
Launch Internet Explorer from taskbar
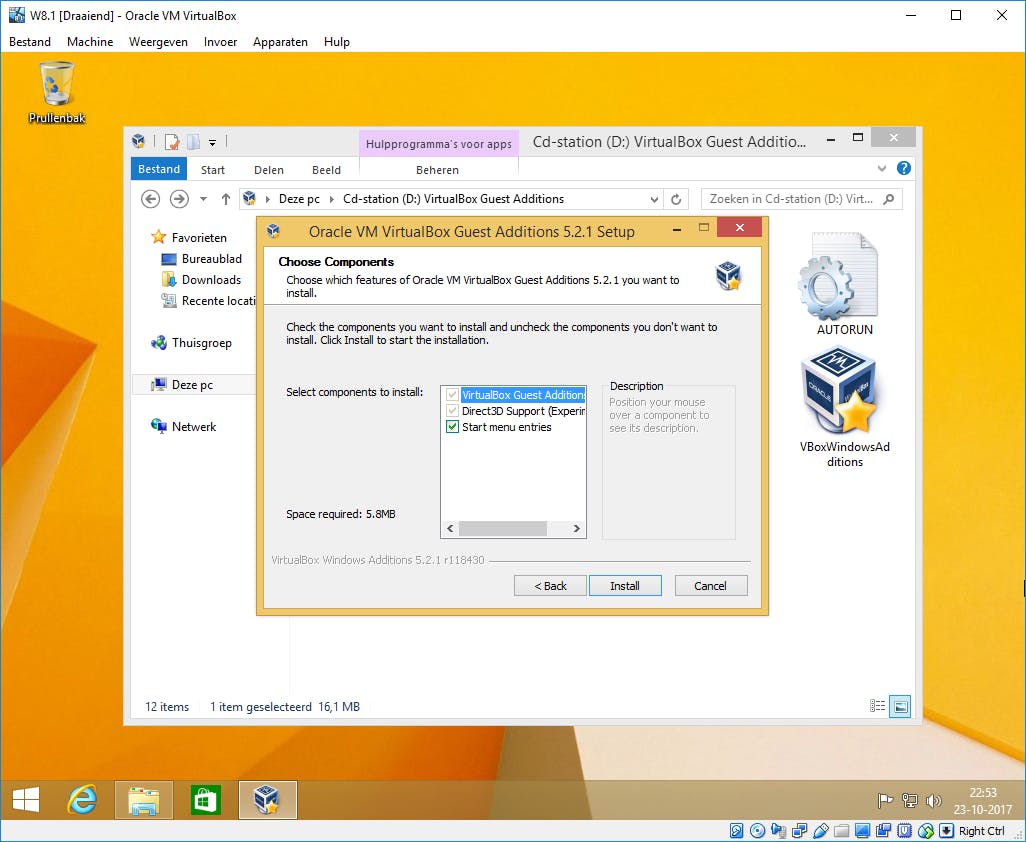click(83, 799)
